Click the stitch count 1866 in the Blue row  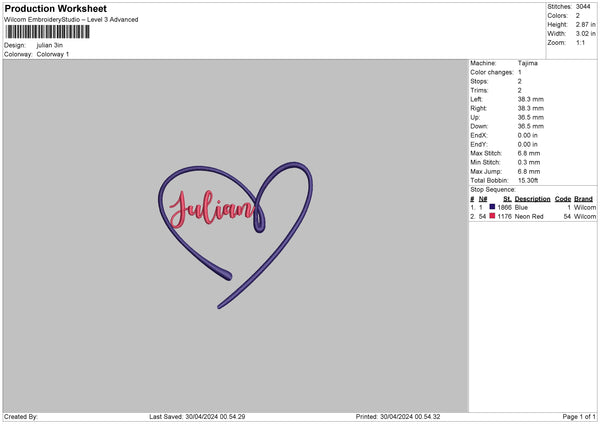coord(504,207)
